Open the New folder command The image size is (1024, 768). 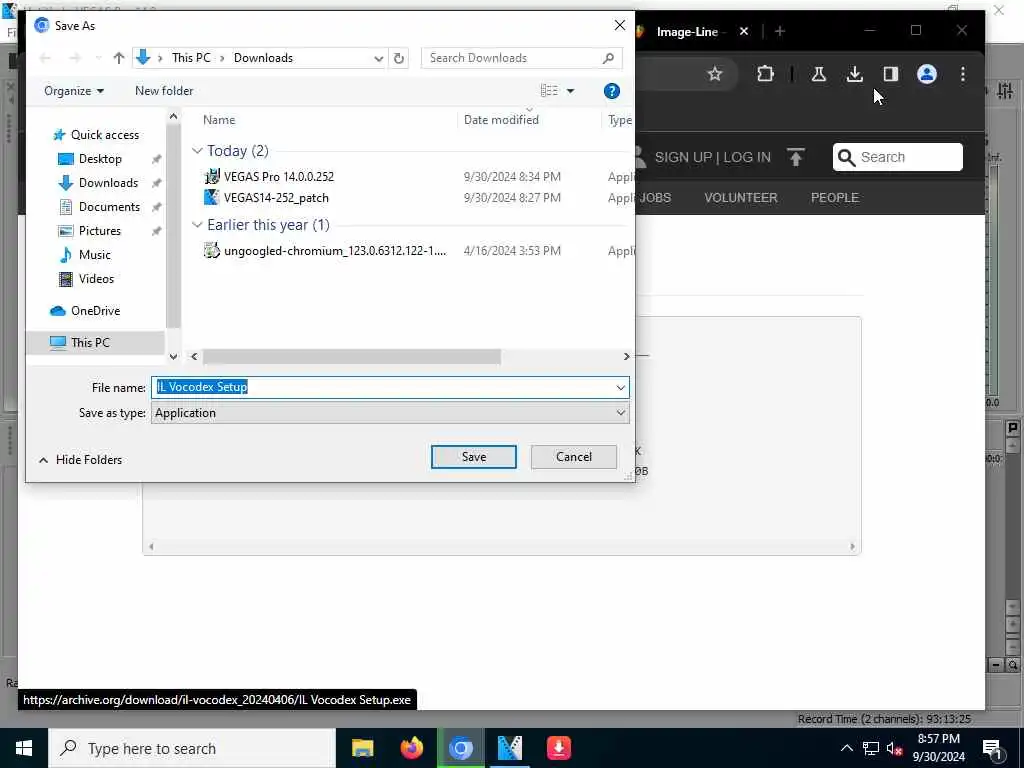[164, 91]
